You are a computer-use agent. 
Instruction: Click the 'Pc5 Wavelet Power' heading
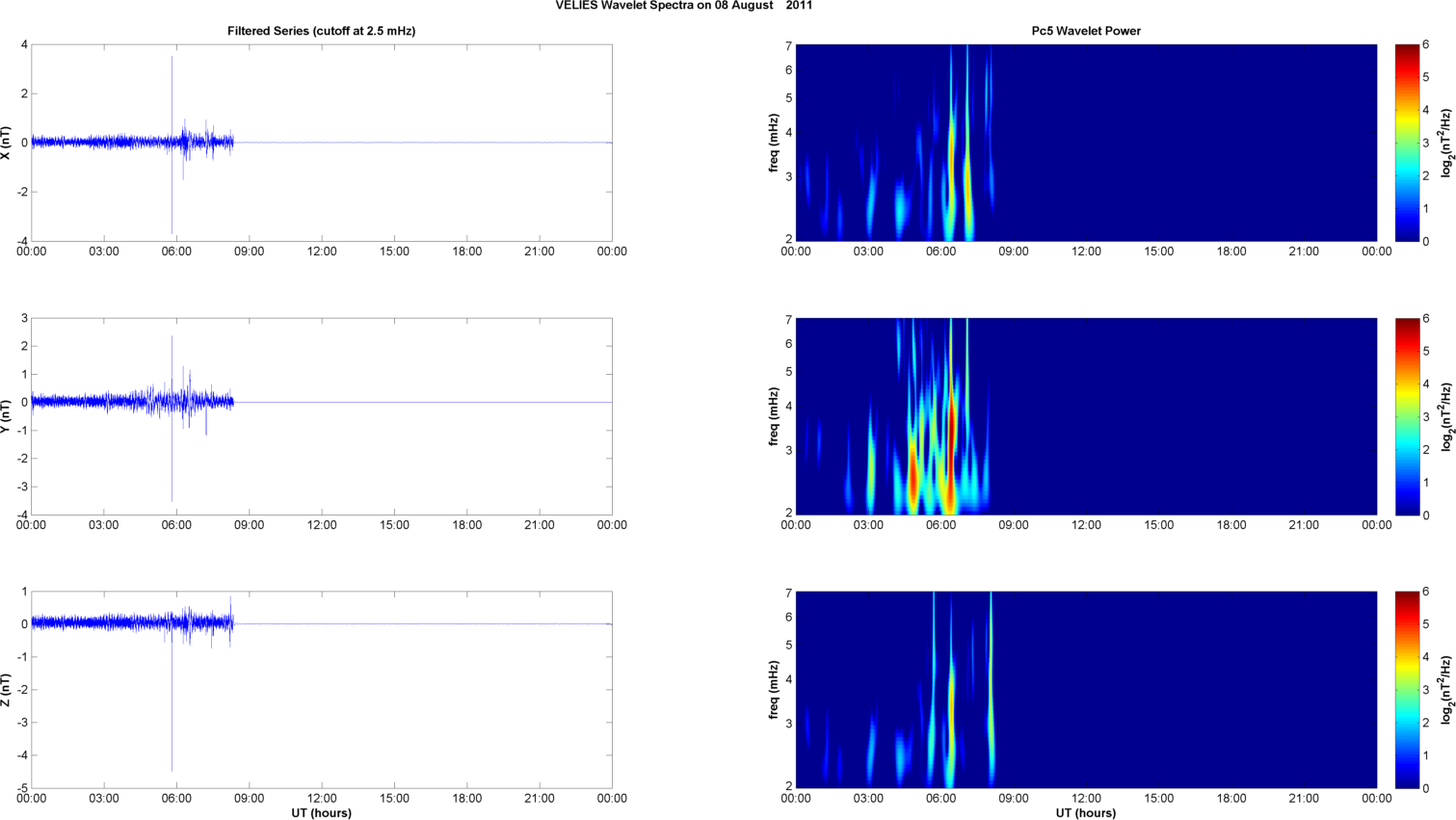coord(1086,31)
